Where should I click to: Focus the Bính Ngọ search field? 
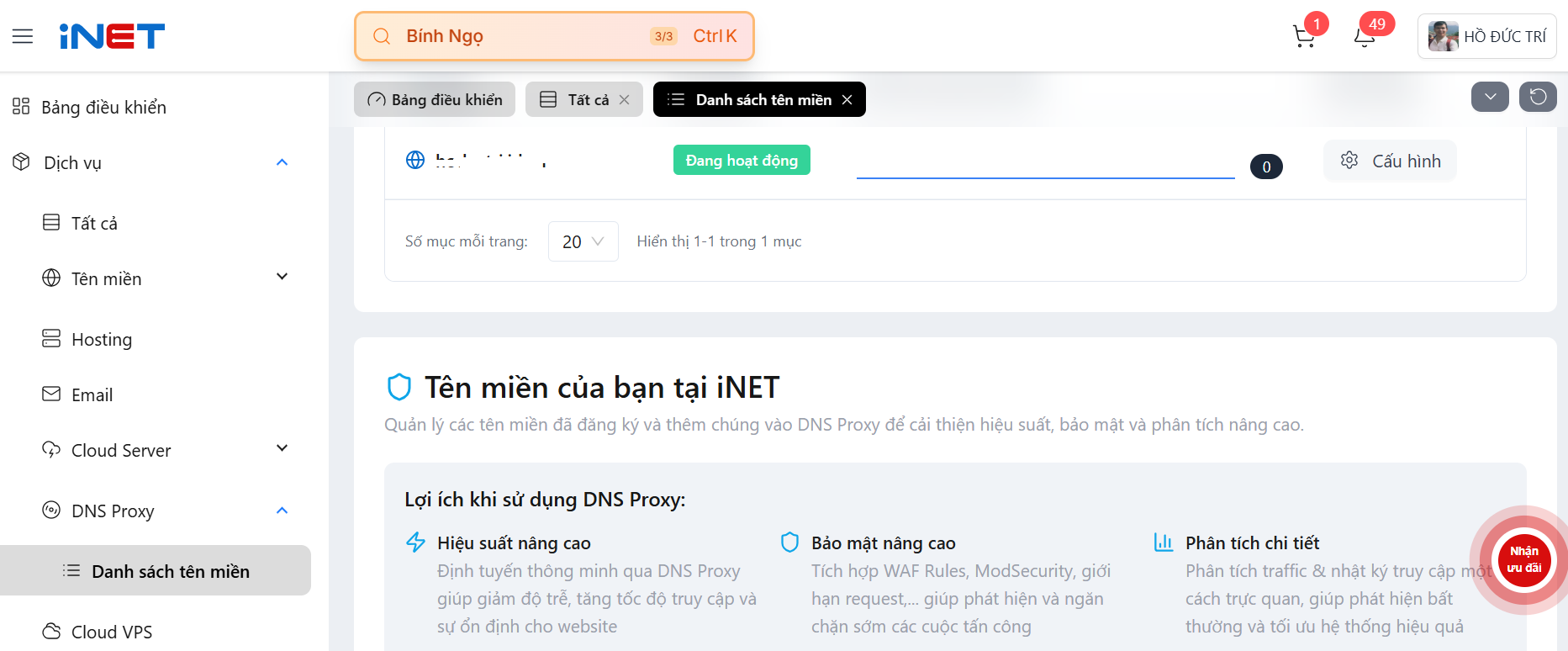554,36
